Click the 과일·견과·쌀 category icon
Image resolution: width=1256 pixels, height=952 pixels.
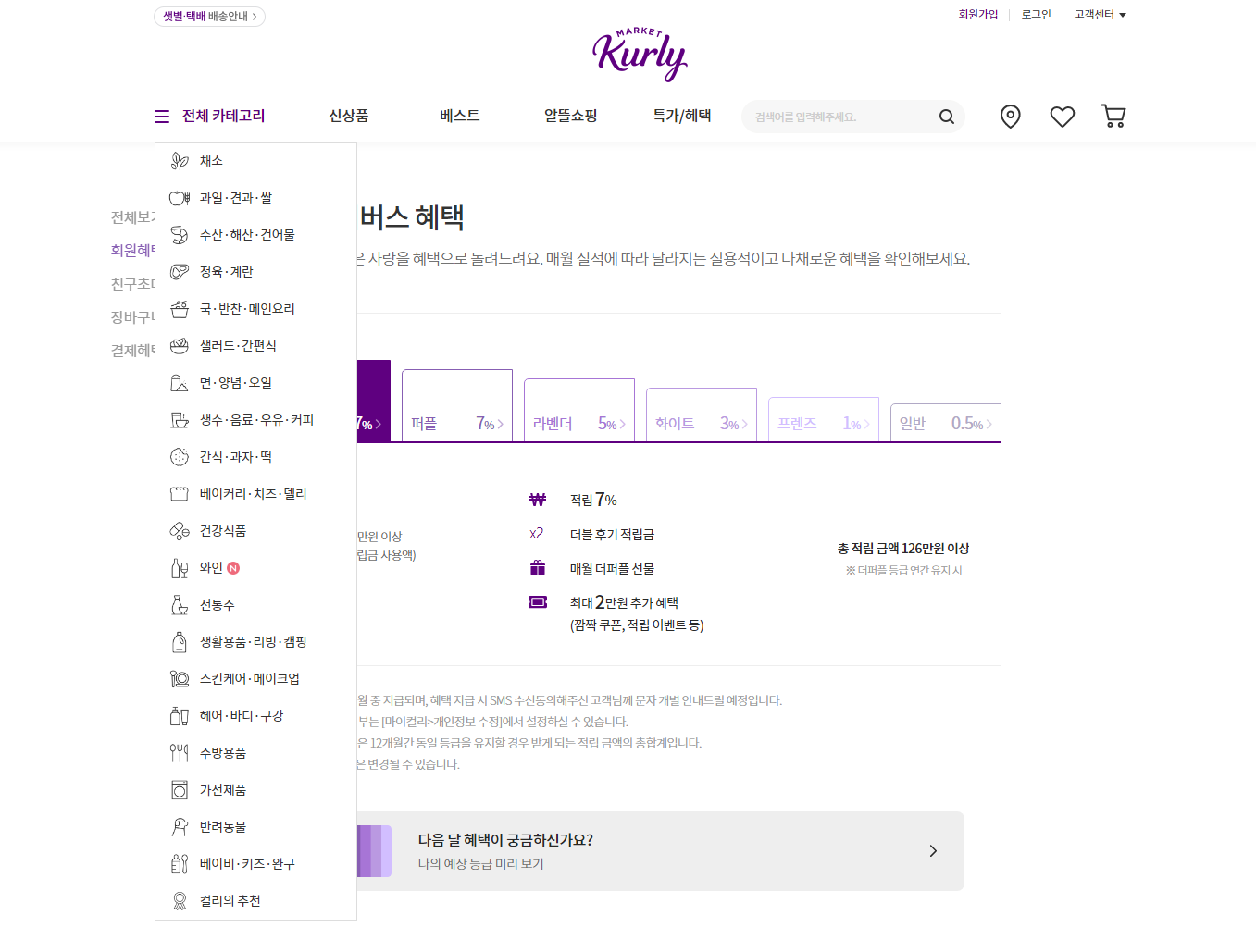pyautogui.click(x=180, y=198)
